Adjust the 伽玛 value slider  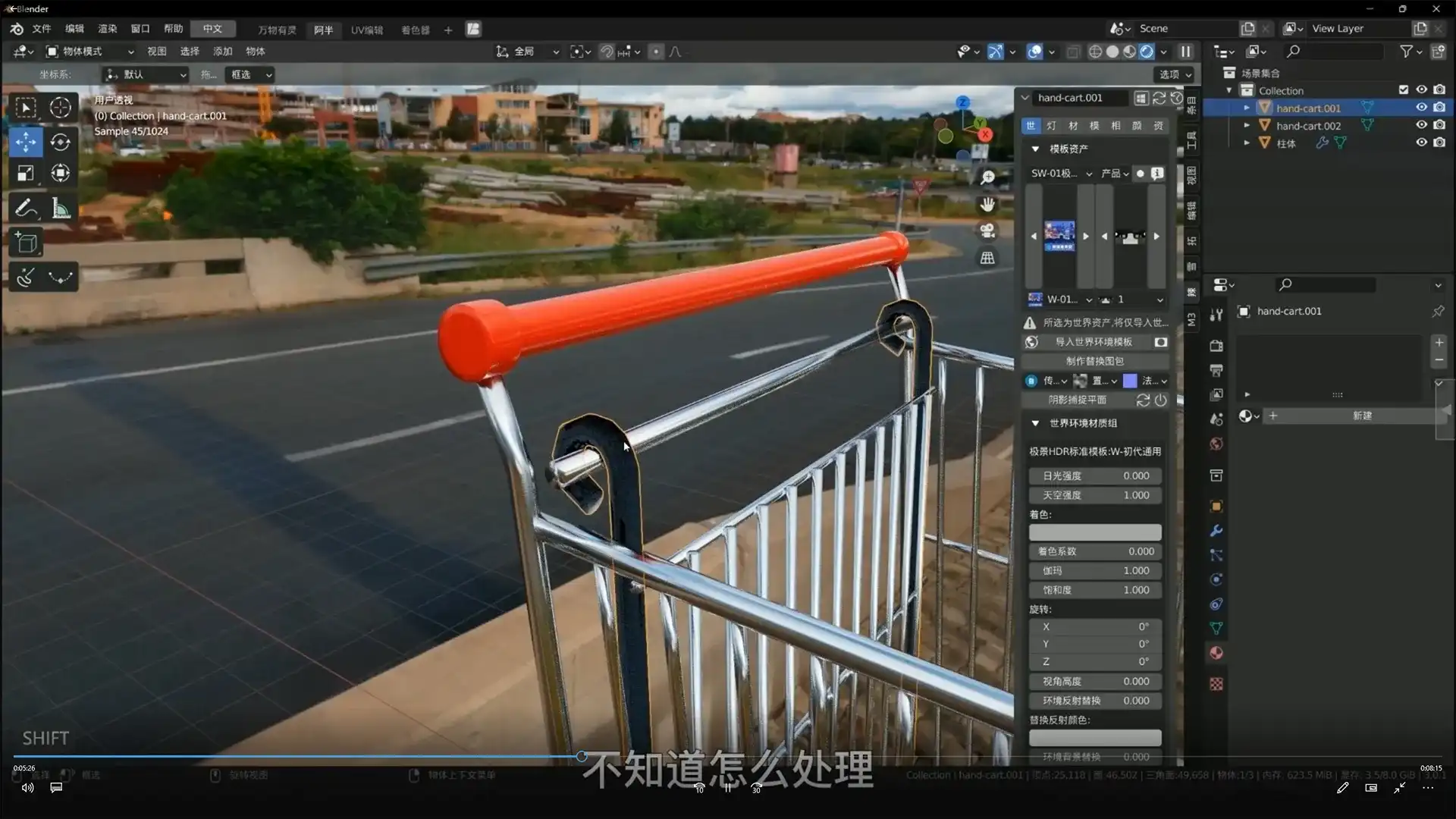[x=1094, y=570]
